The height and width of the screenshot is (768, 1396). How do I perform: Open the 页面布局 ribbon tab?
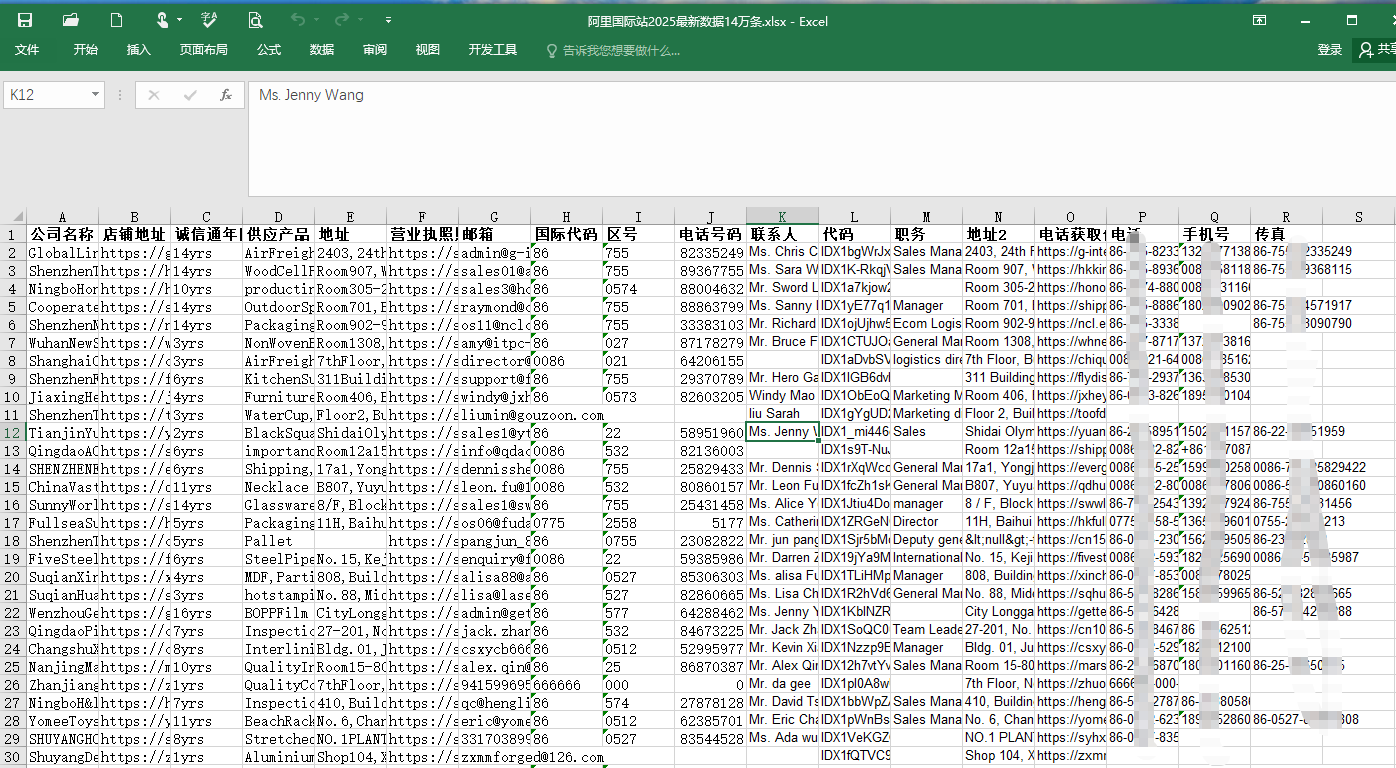pyautogui.click(x=204, y=50)
